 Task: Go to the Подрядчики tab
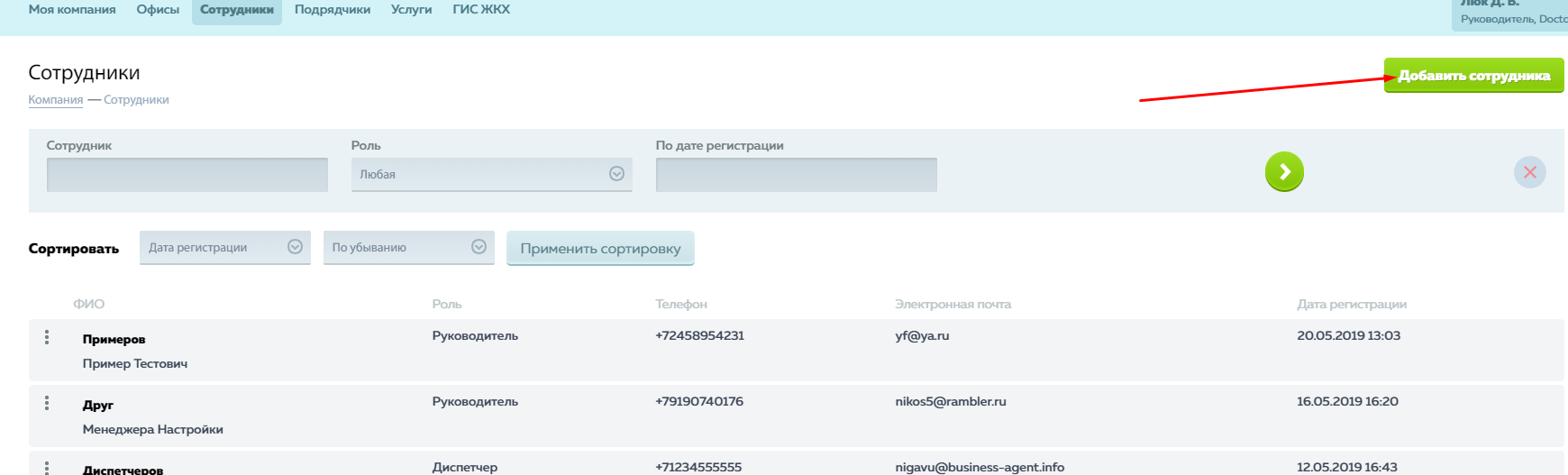click(x=333, y=10)
